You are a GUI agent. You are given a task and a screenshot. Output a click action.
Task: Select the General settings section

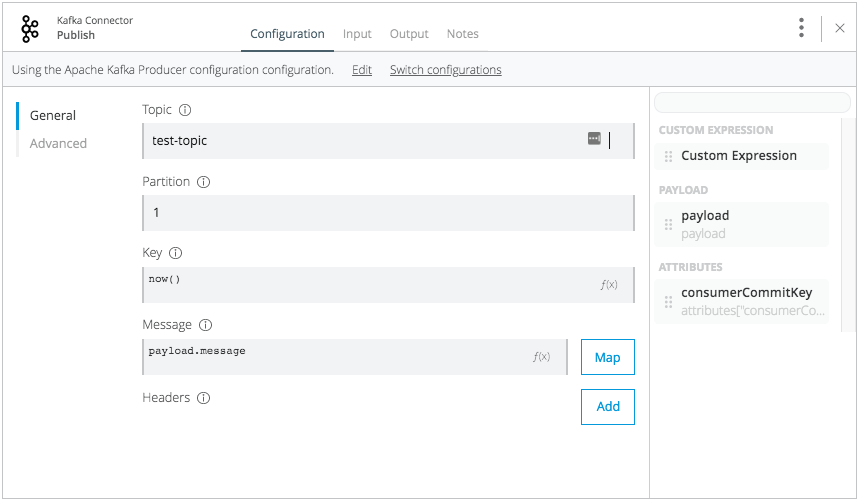pyautogui.click(x=53, y=116)
